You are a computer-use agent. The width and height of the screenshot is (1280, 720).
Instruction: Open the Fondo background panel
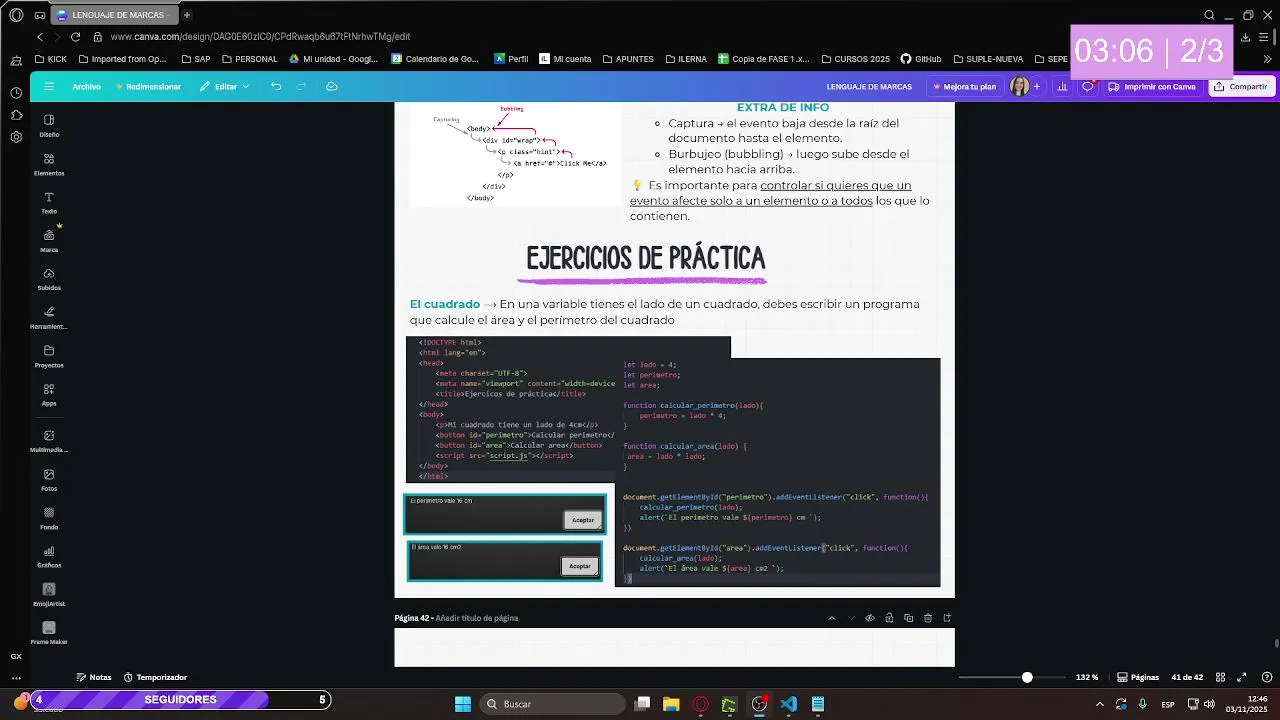pos(49,518)
